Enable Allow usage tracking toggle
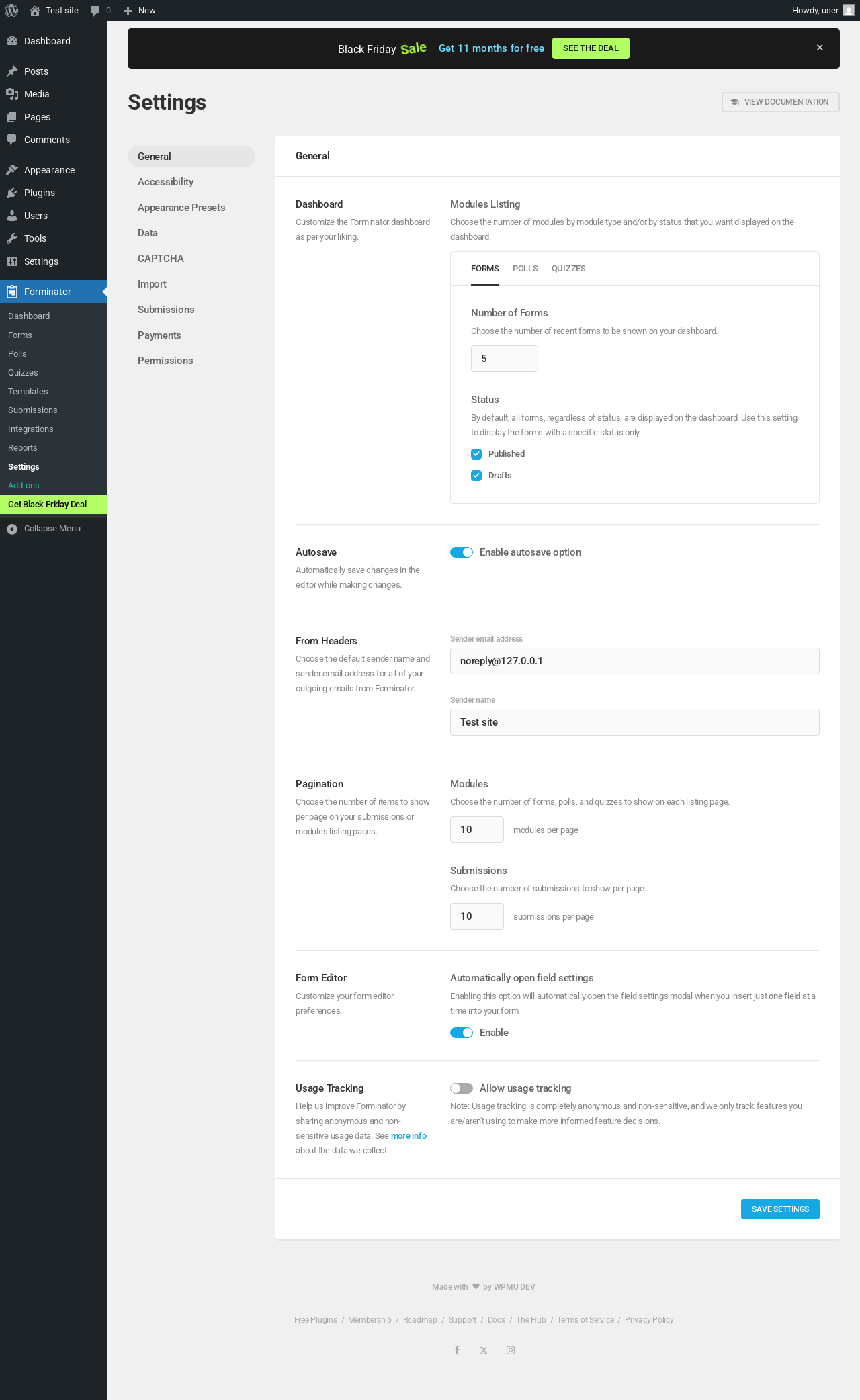860x1400 pixels. (x=462, y=1088)
